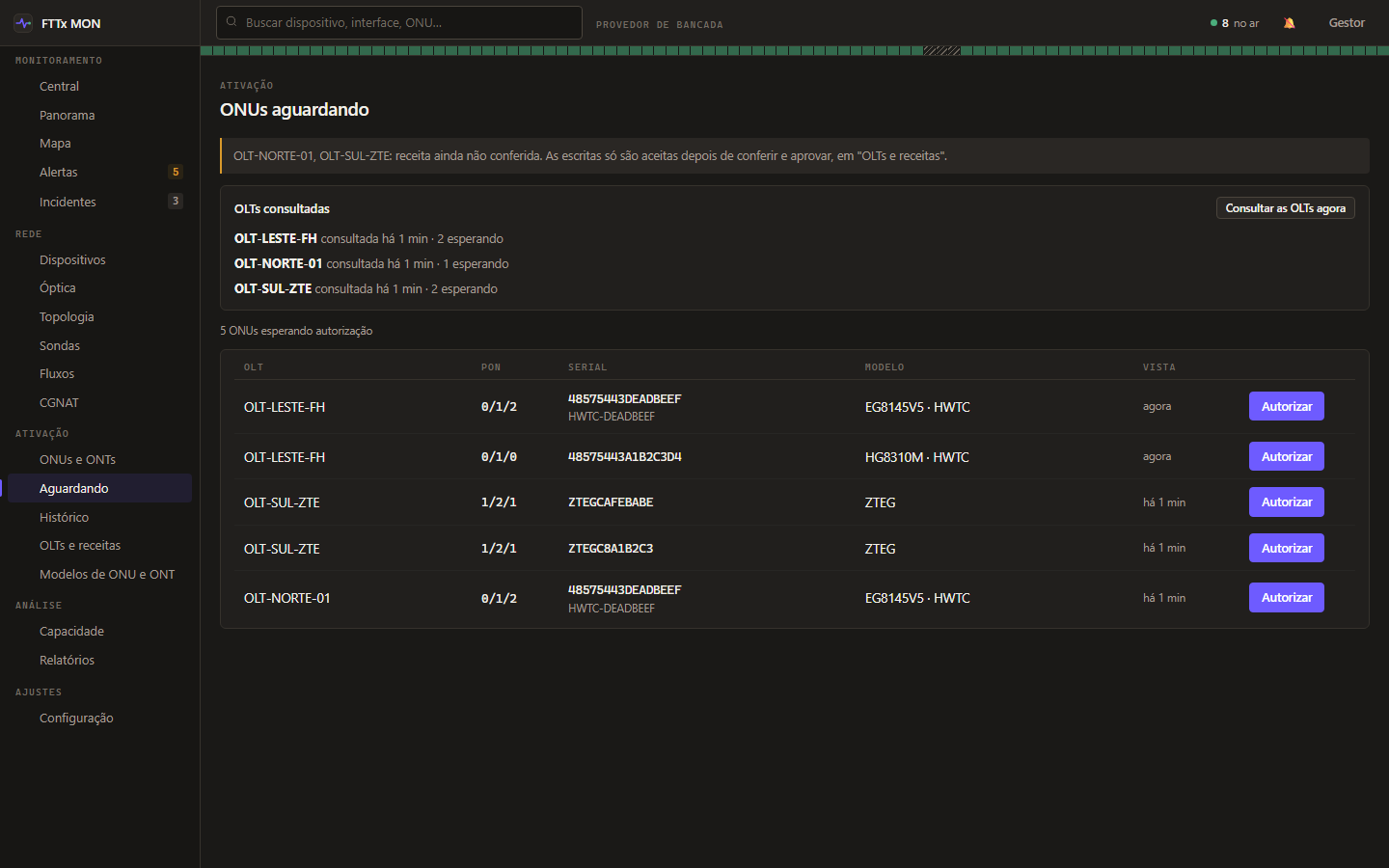Open Modelos de ONU e ONT
Screen dimensions: 1389x868
click(99, 575)
